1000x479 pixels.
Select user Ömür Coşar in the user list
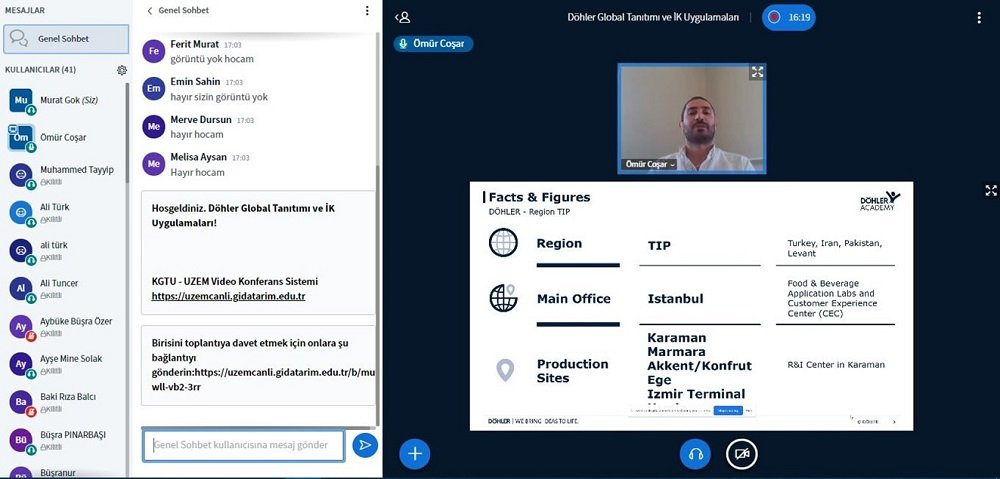point(65,138)
